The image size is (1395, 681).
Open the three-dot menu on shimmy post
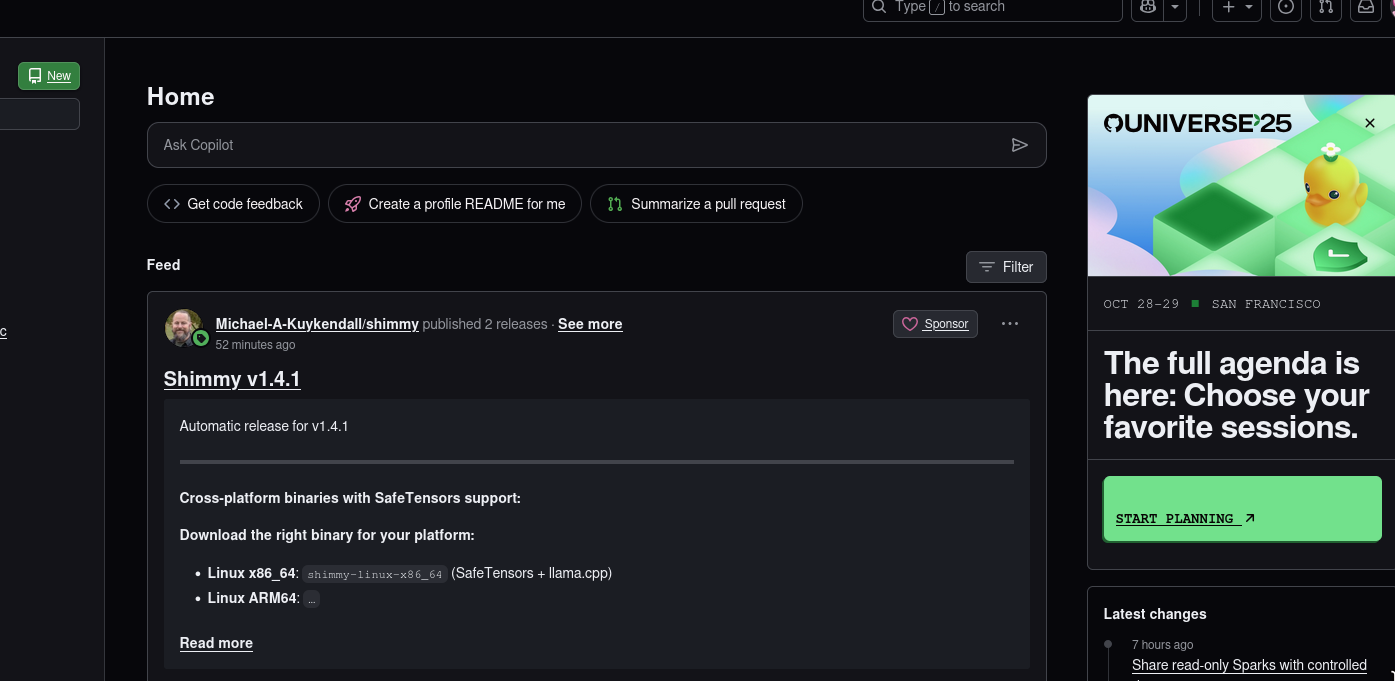(x=1010, y=324)
